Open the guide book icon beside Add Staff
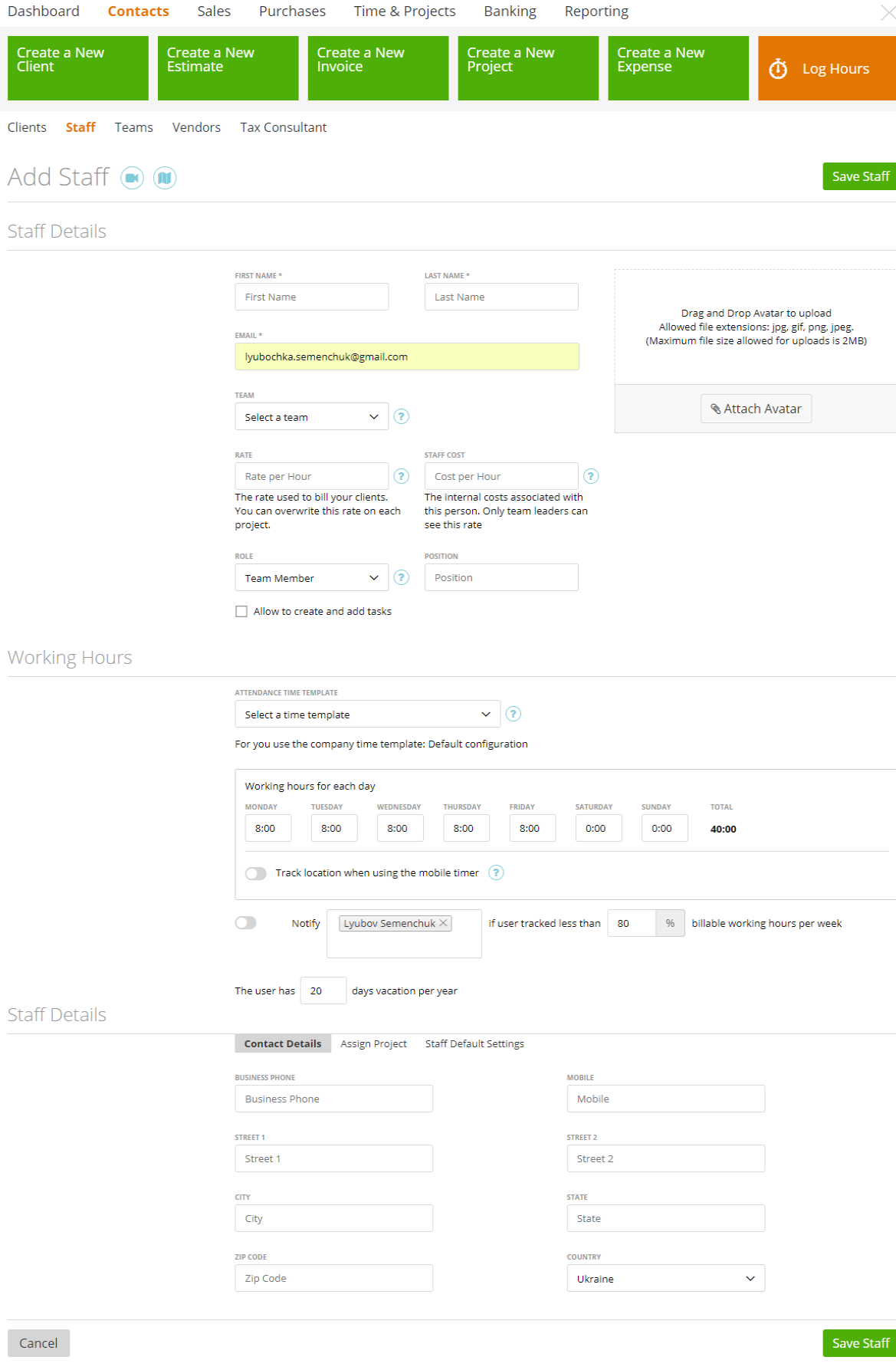 165,178
